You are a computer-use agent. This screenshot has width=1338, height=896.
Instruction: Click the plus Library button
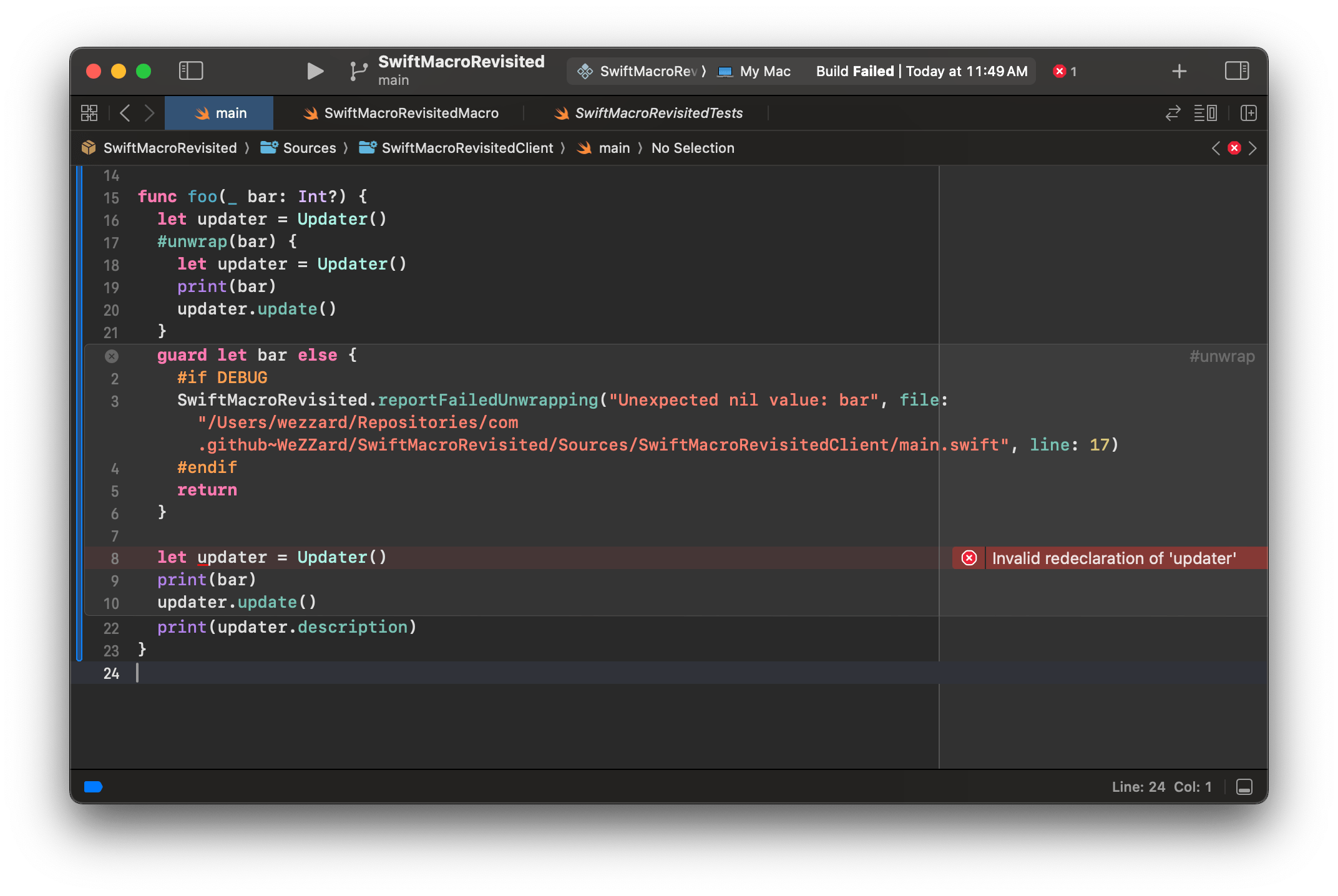click(1179, 71)
